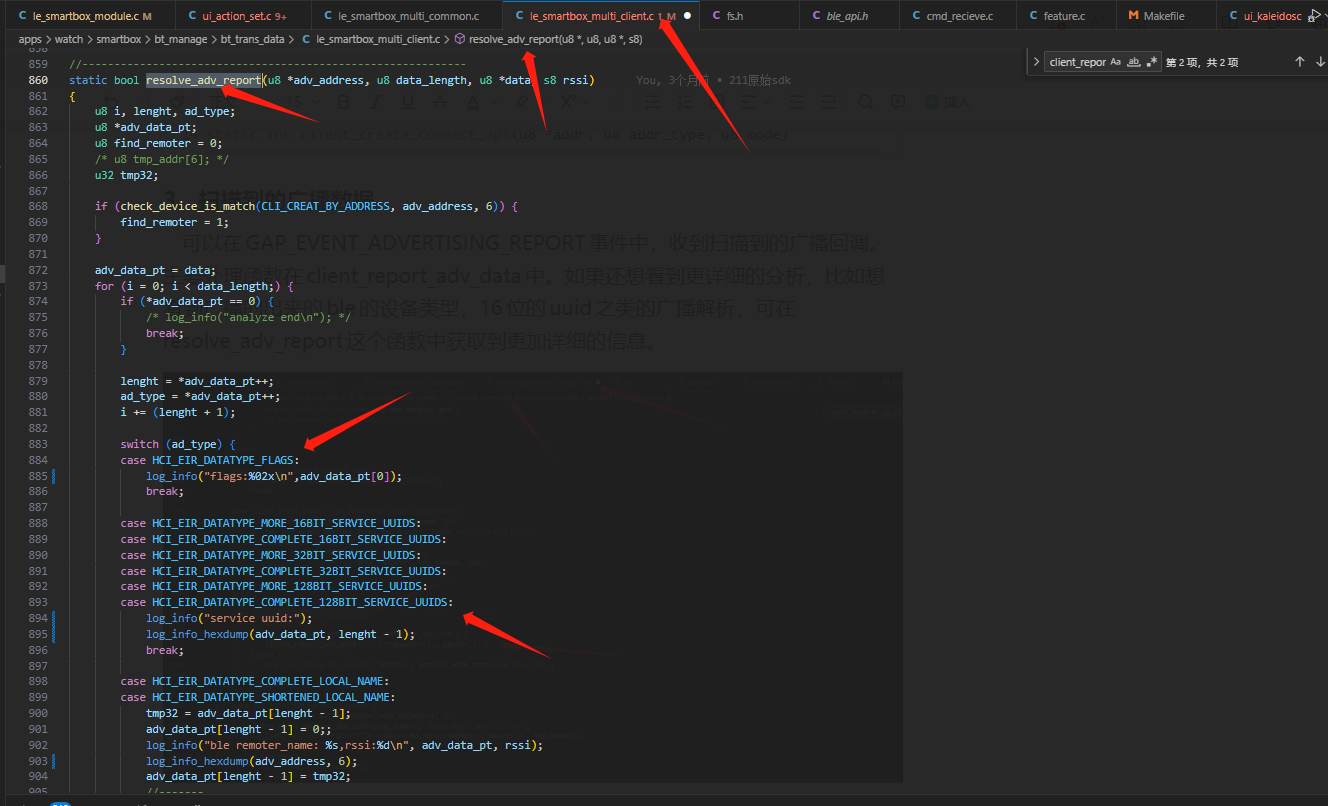Go to previous match arrow in find

click(x=1300, y=62)
